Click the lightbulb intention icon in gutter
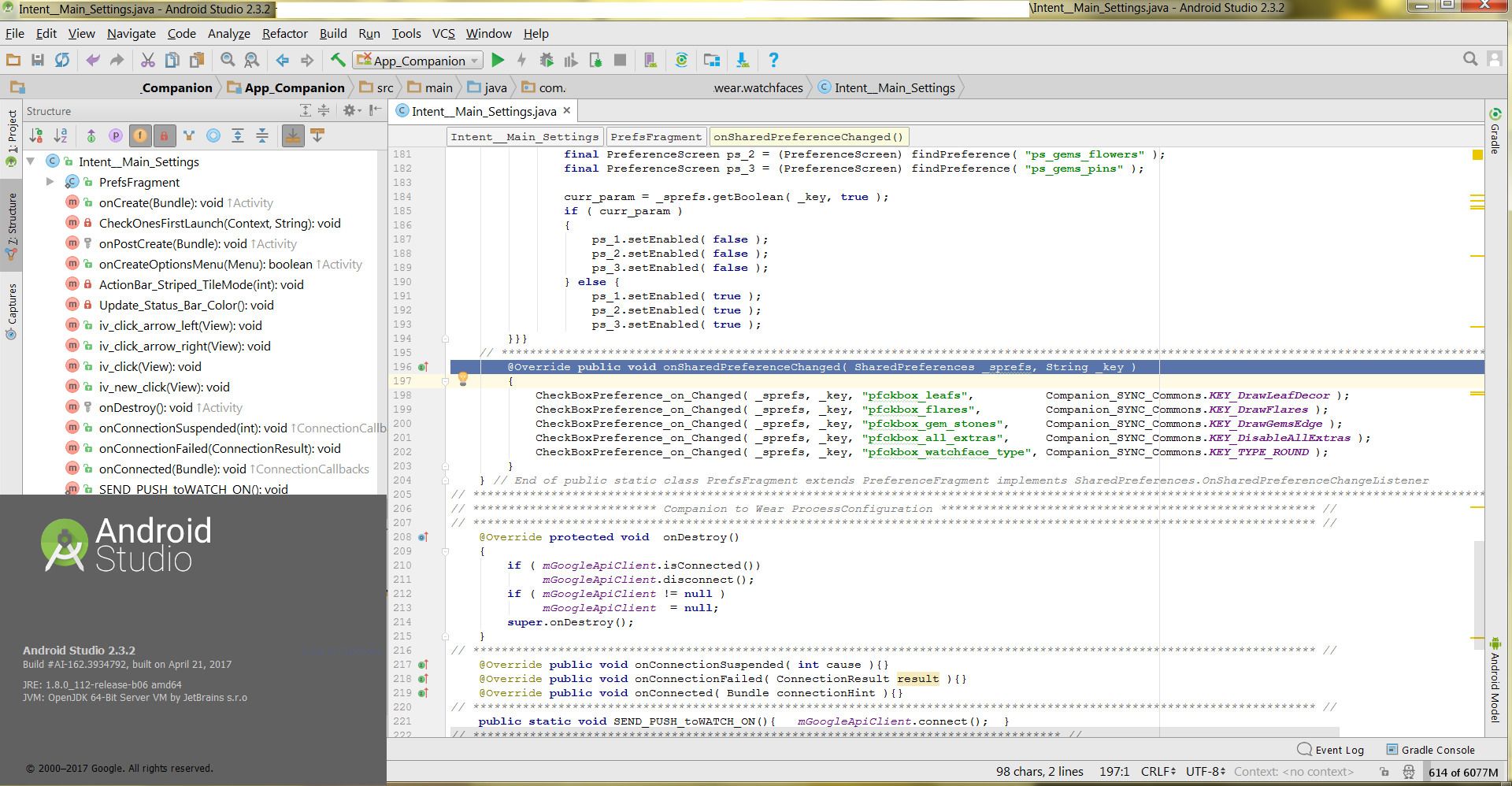This screenshot has width=1512, height=786. 463,379
